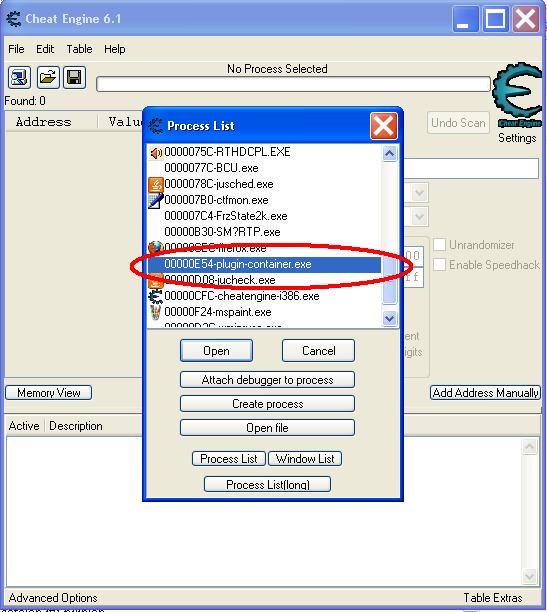Select 00000E54-plugin-container.exe process

264,264
